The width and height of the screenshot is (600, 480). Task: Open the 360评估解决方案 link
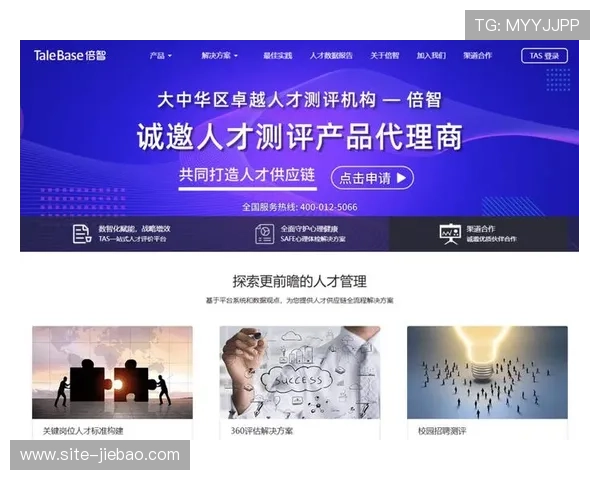[262, 431]
